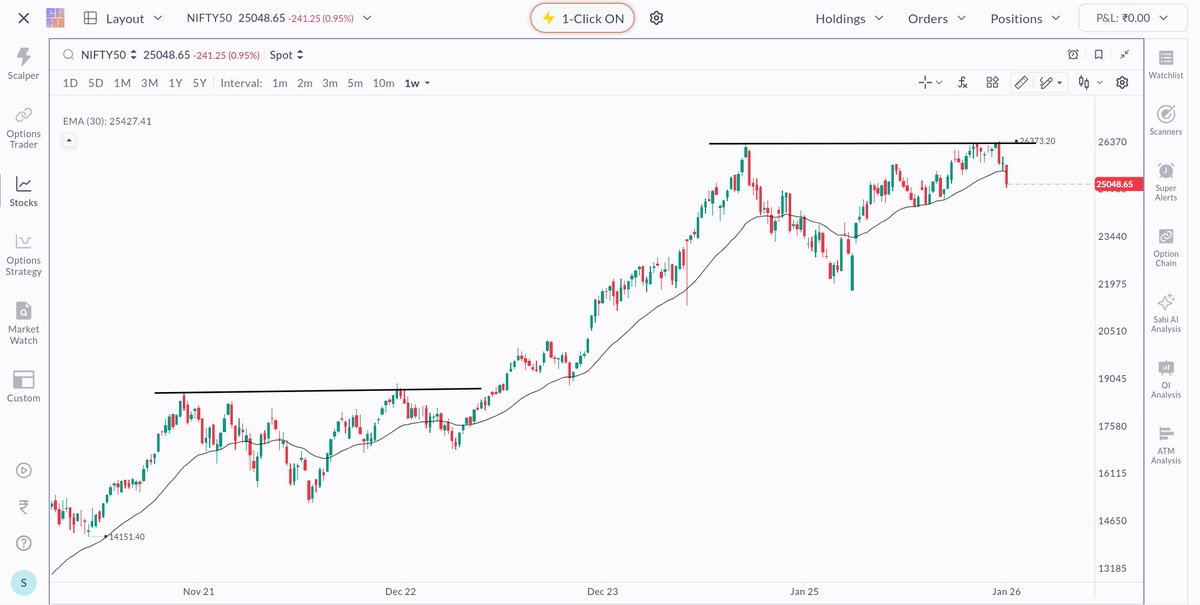Open Scanners in right sidebar
Image resolution: width=1200 pixels, height=605 pixels.
pyautogui.click(x=1166, y=121)
